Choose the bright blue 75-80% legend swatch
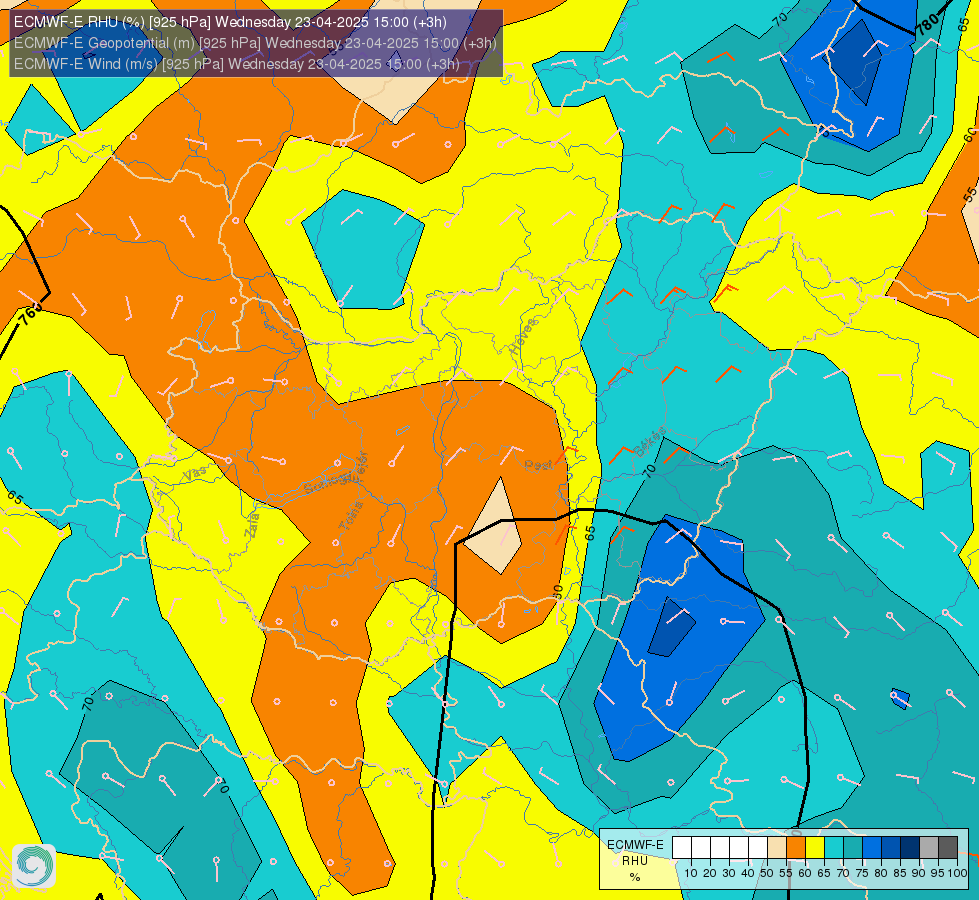 [x=872, y=848]
